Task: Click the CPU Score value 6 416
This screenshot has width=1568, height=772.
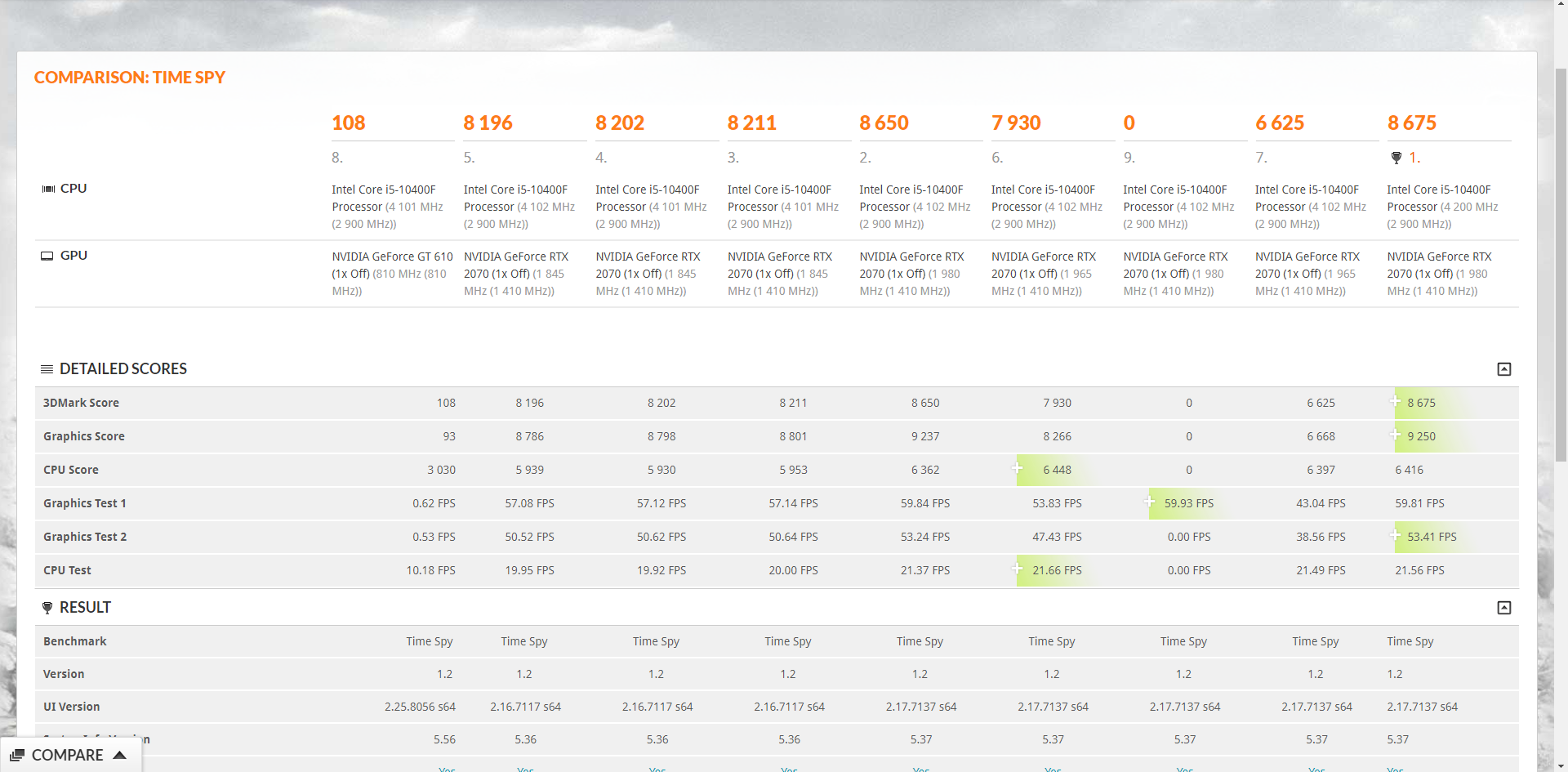Action: tap(1410, 470)
